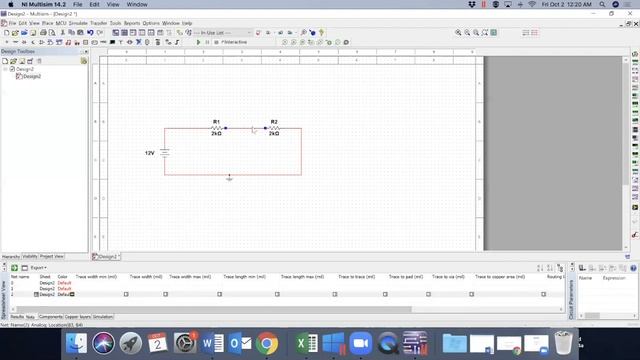
Task: Open Zoom from the Dock
Action: pyautogui.click(x=361, y=343)
